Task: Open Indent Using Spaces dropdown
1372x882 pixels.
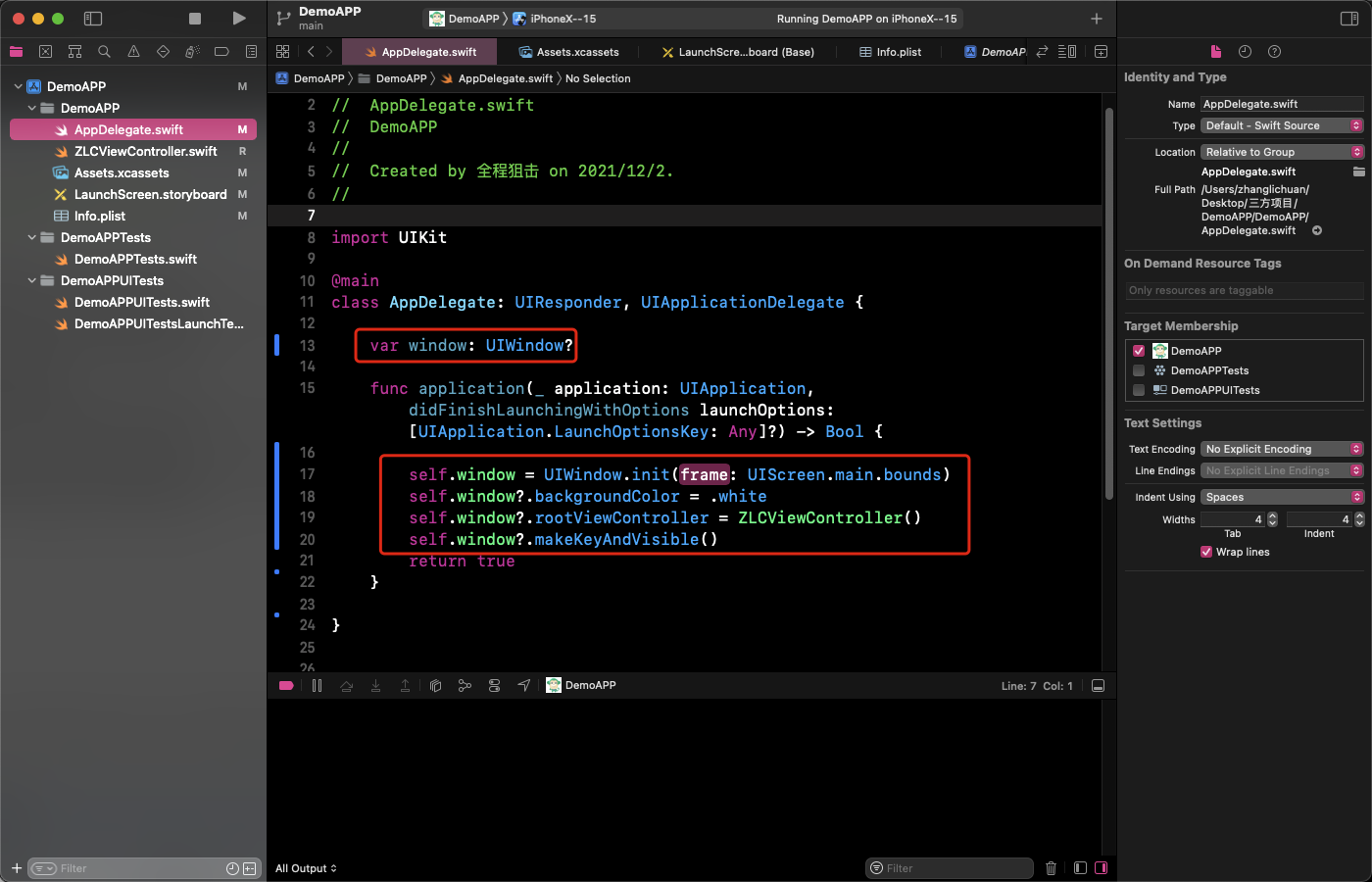Action: pyautogui.click(x=1282, y=497)
